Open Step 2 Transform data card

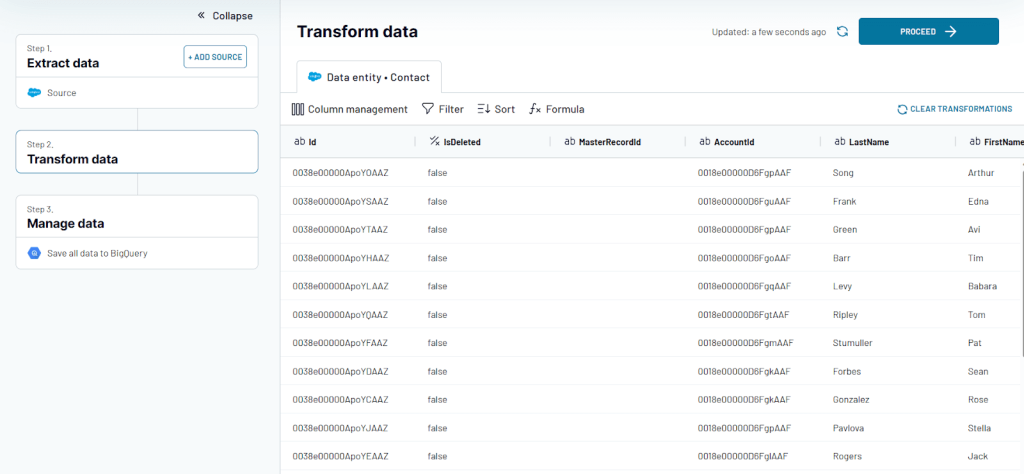coord(137,151)
